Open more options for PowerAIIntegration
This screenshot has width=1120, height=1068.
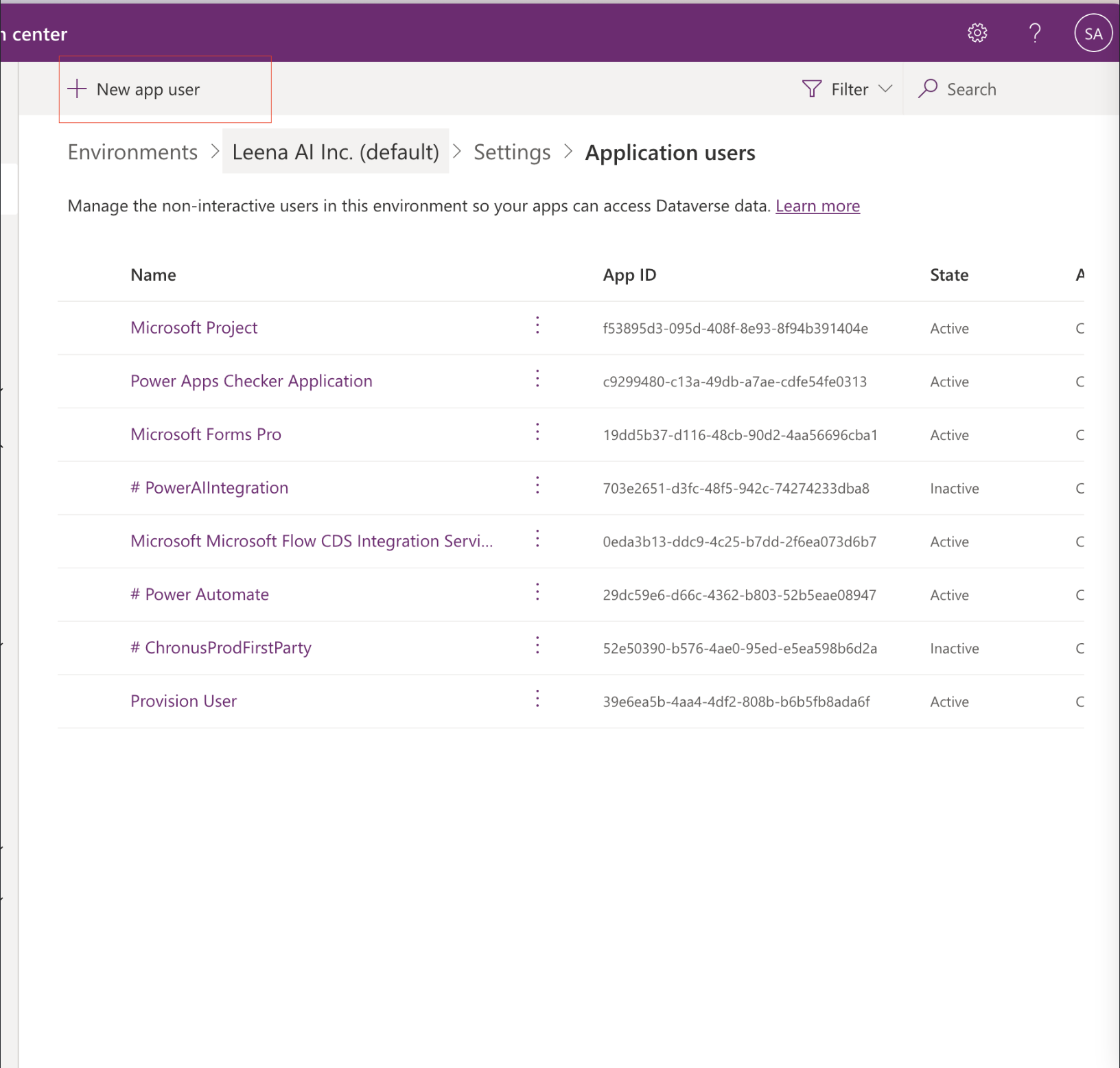pyautogui.click(x=537, y=486)
